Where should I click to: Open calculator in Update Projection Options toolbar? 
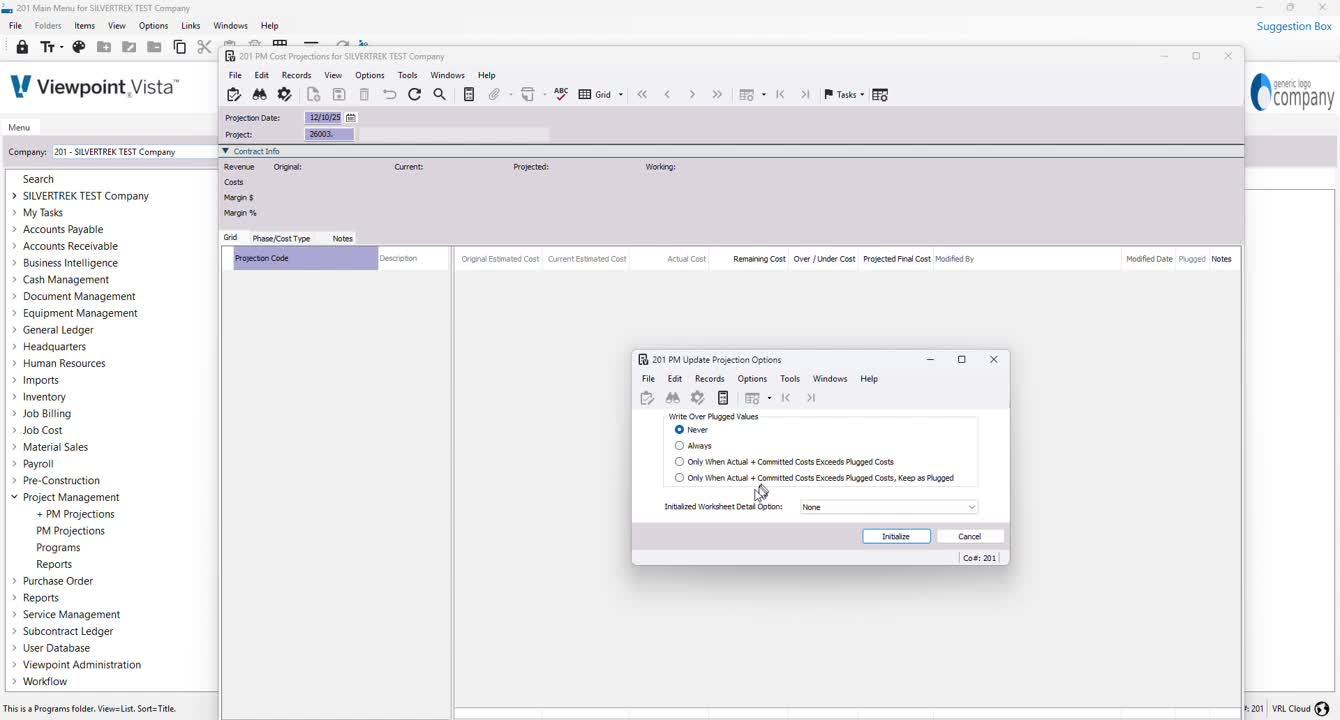(723, 398)
